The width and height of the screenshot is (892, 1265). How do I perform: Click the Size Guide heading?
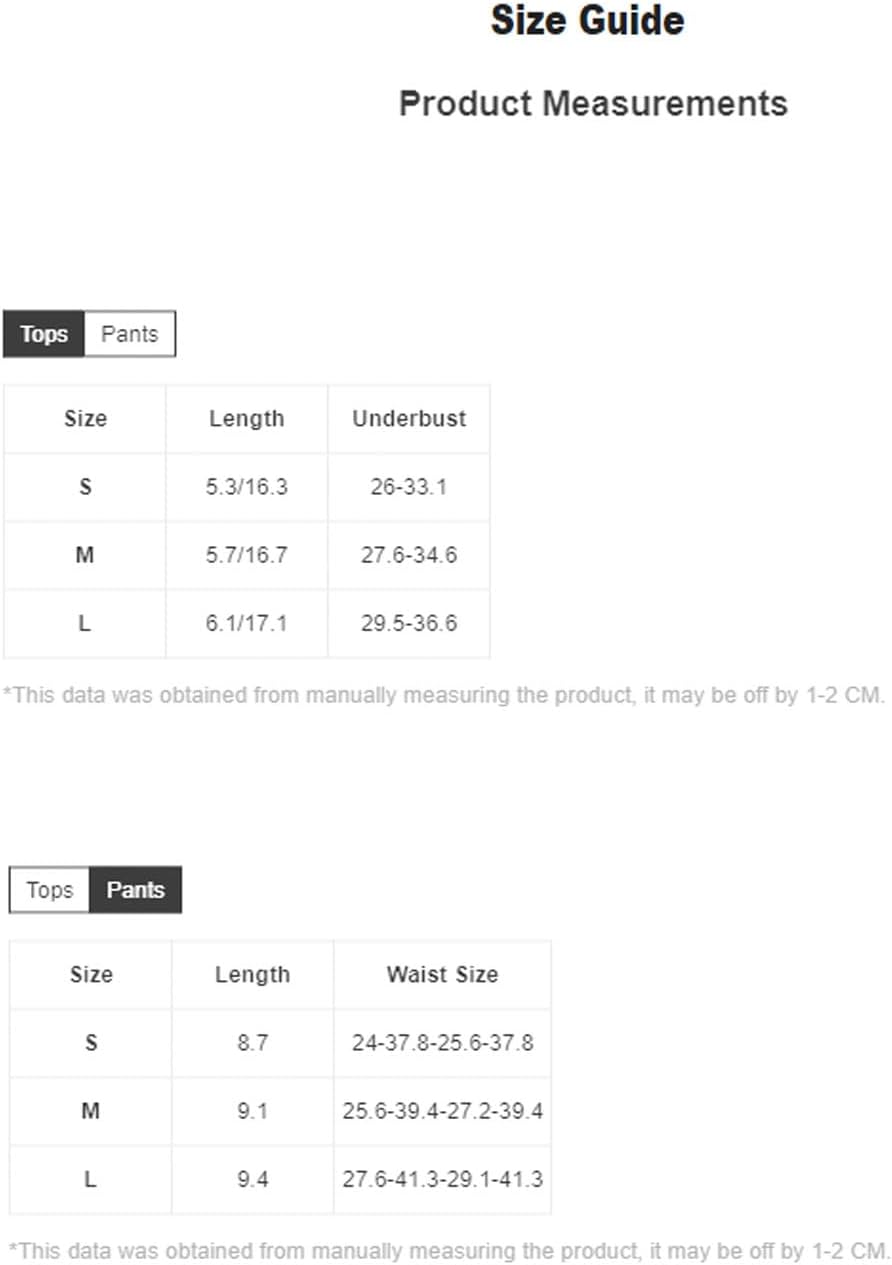pos(588,21)
